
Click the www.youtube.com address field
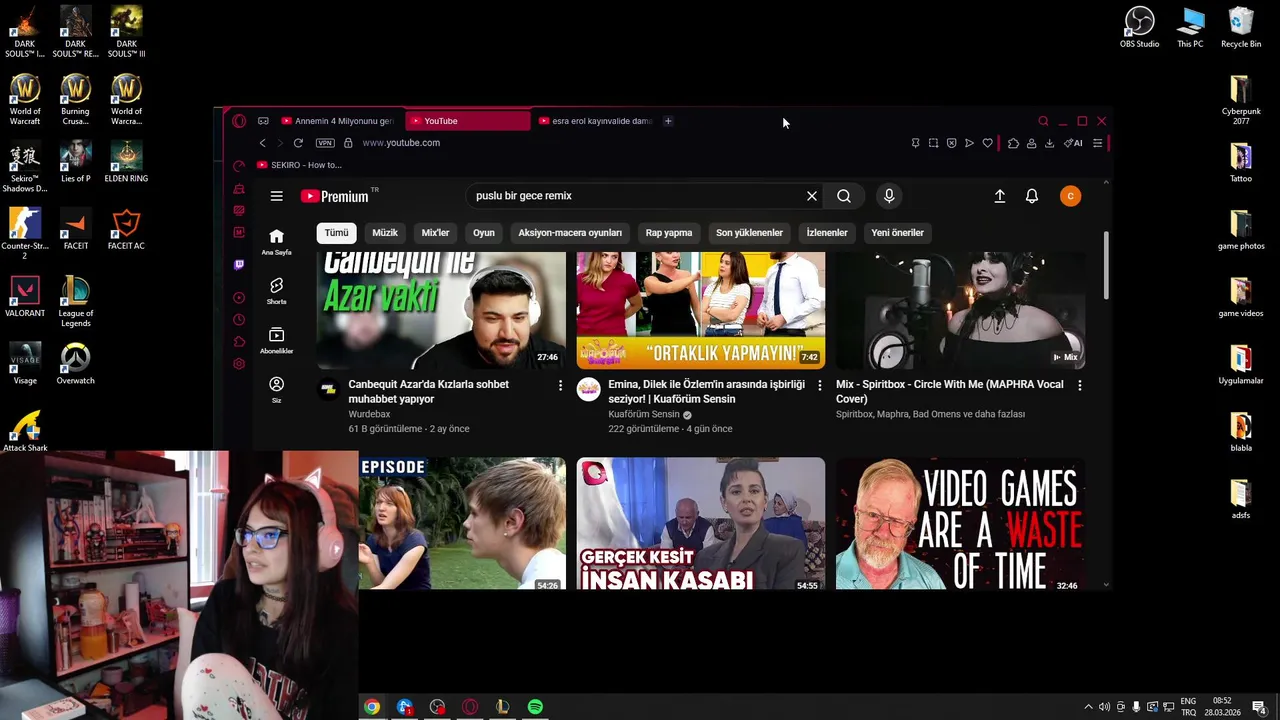[x=401, y=143]
